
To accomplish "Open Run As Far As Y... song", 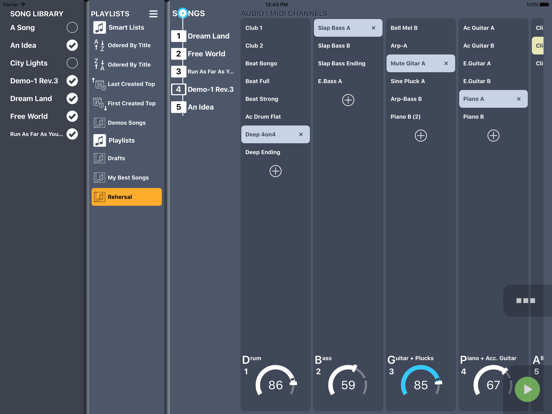I will pos(211,71).
